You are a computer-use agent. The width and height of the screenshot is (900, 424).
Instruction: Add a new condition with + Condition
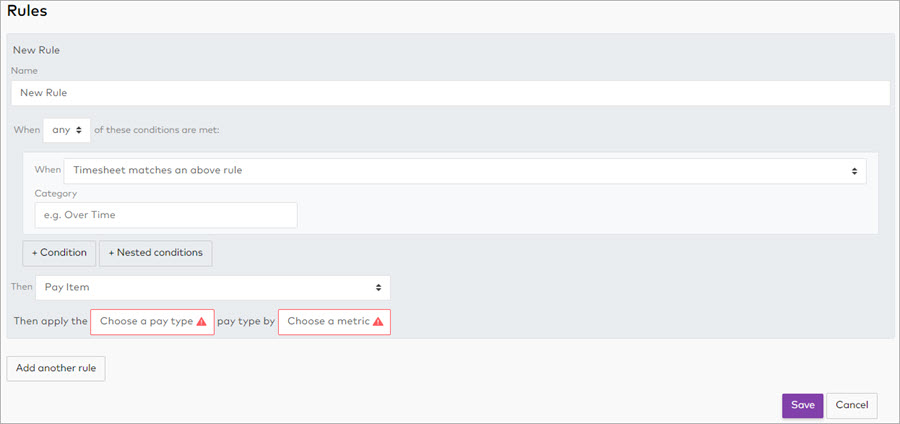(x=59, y=253)
